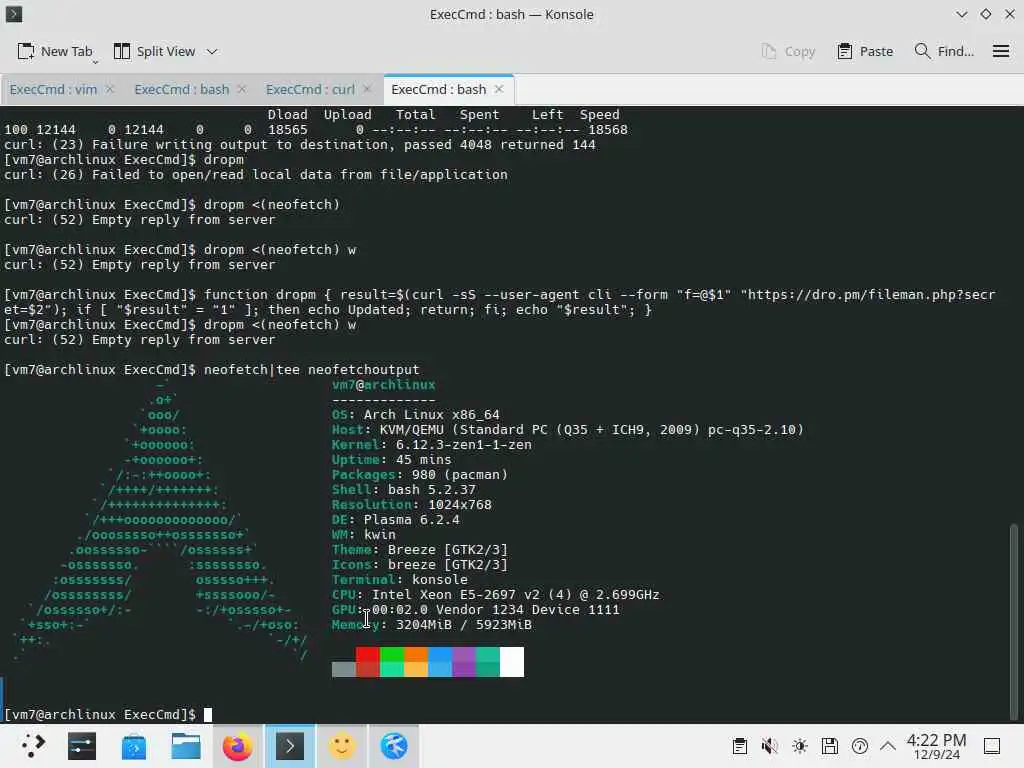Click the clock showing 4:22 PM
This screenshot has width=1024, height=768.
[936, 746]
